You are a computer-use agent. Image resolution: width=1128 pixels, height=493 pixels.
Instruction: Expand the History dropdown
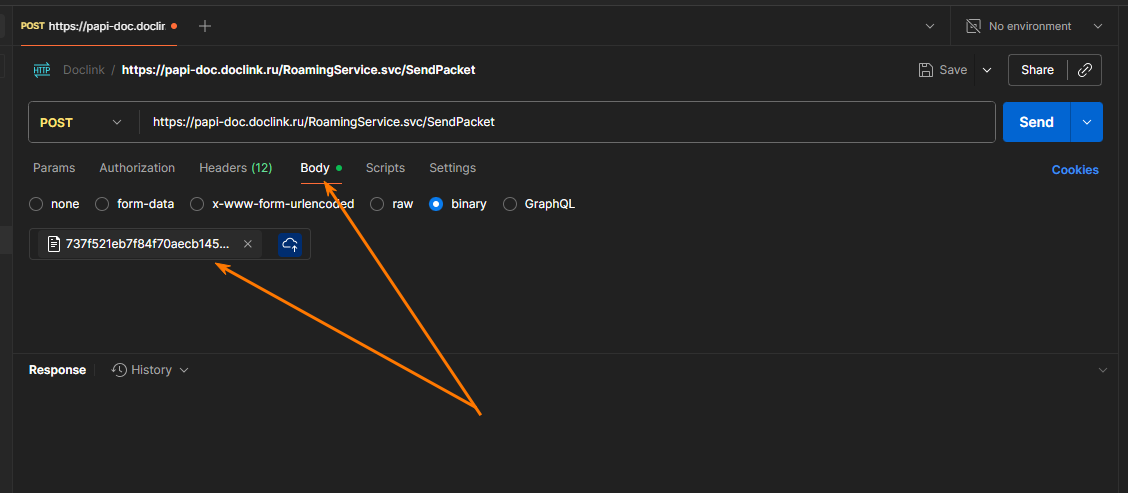[x=183, y=370]
